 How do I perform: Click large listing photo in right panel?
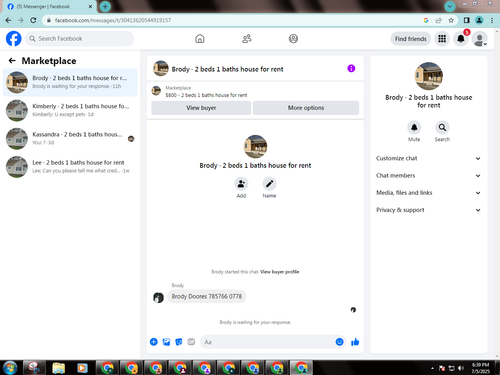tap(429, 76)
